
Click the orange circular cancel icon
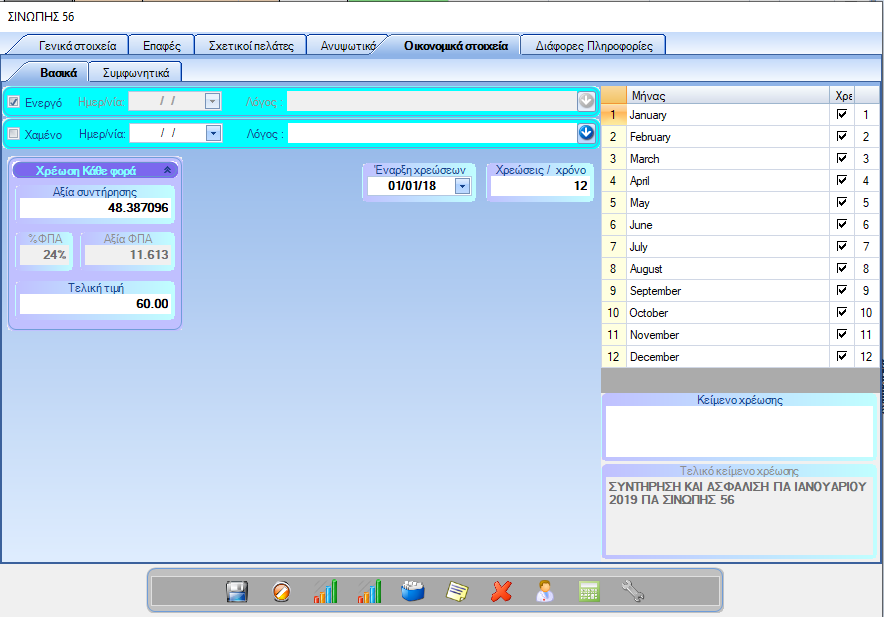tap(282, 591)
